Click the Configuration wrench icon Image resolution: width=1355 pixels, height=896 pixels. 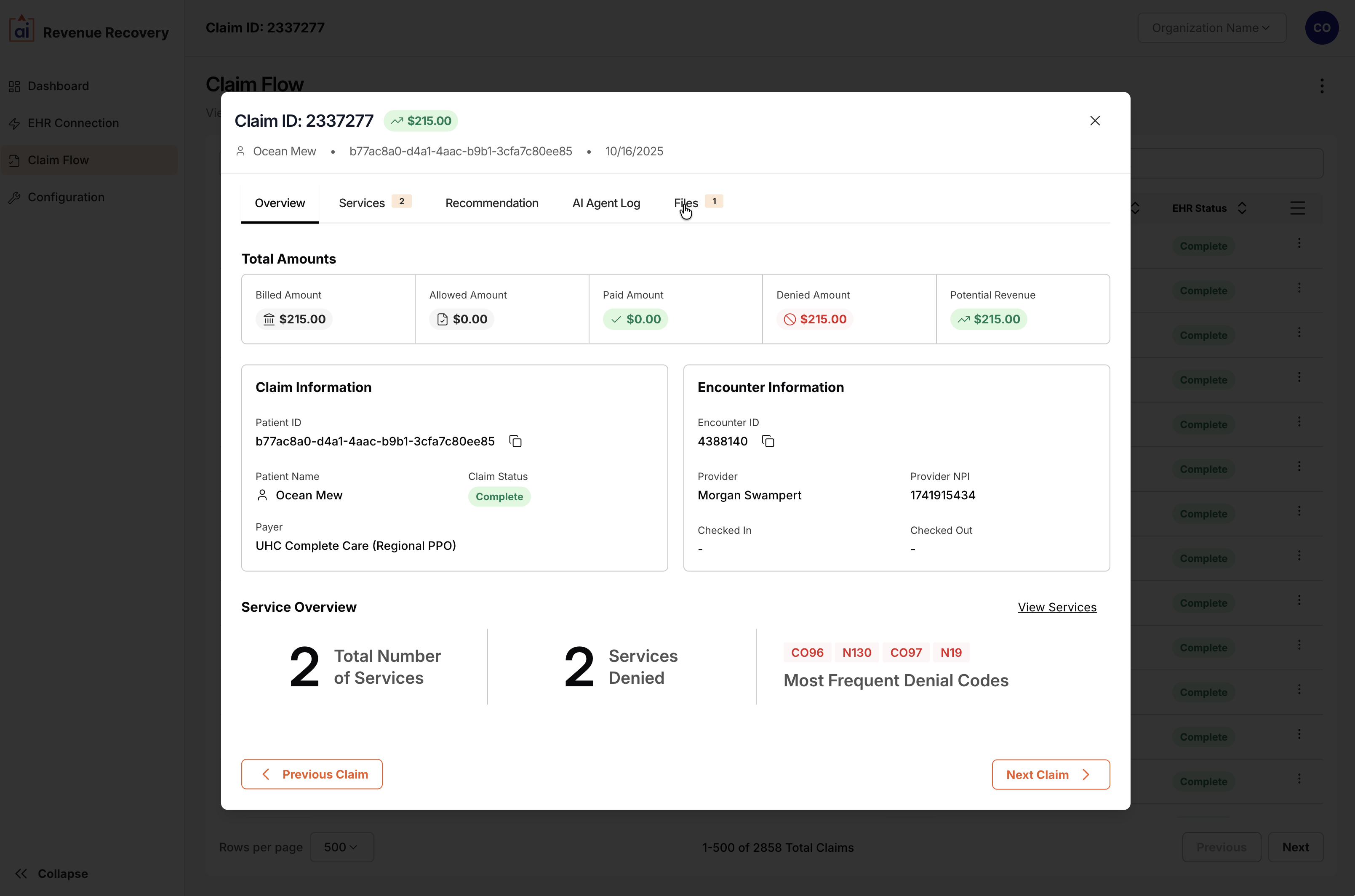click(x=14, y=198)
